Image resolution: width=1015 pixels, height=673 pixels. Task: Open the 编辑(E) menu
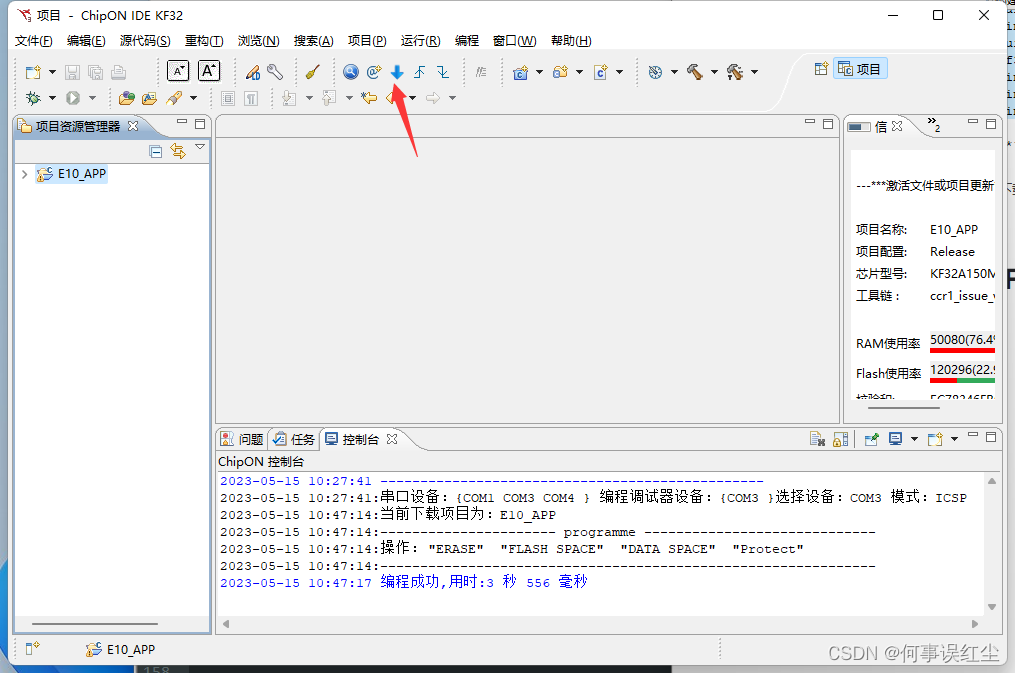point(86,41)
